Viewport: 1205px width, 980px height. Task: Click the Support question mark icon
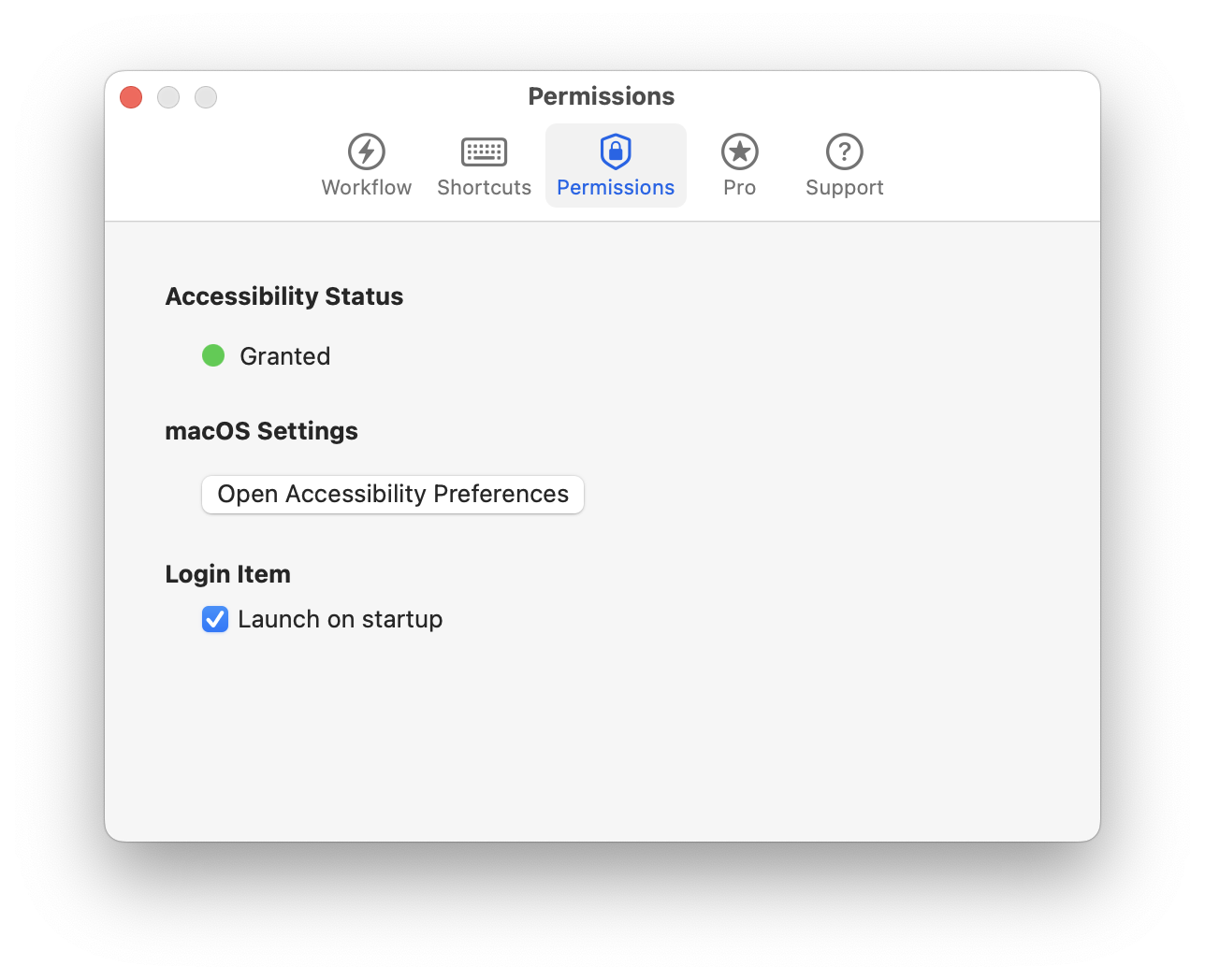tap(844, 151)
